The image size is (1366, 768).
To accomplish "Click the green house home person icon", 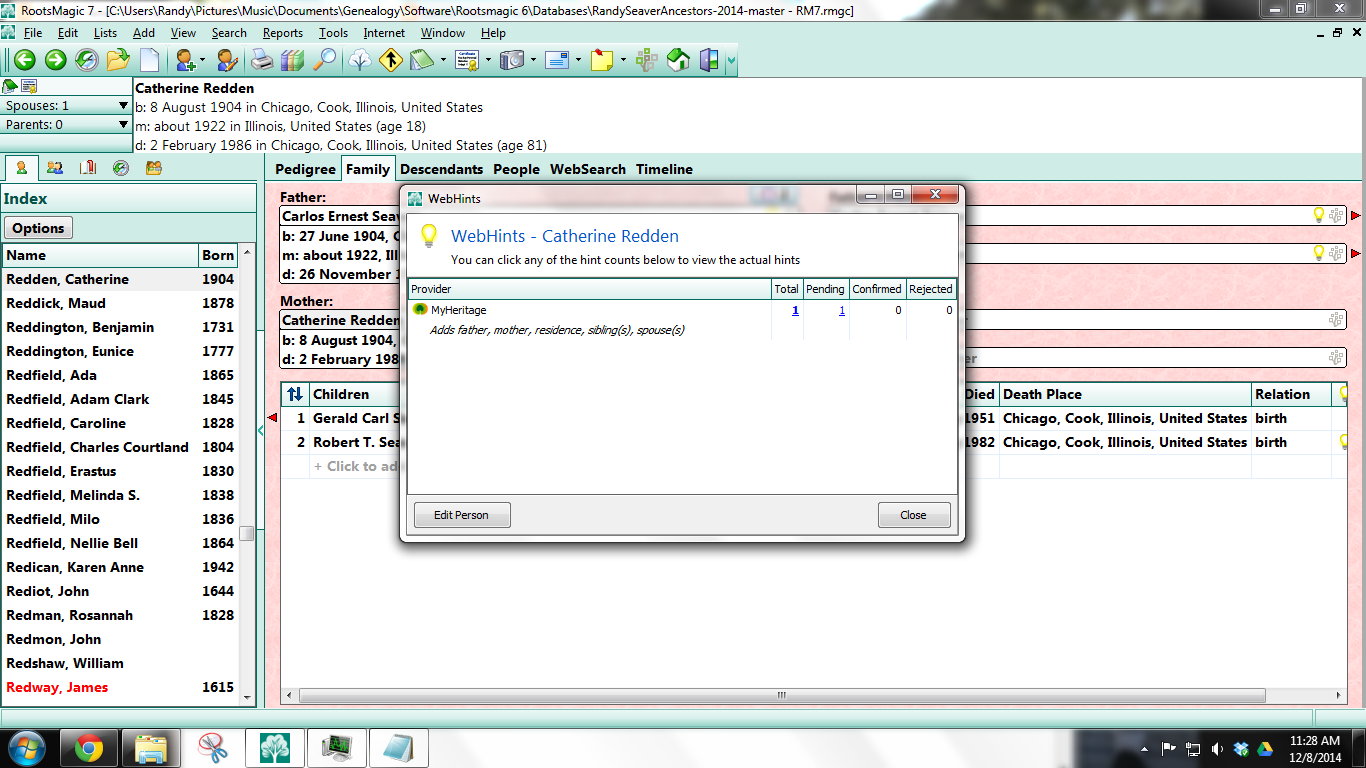I will 678,60.
